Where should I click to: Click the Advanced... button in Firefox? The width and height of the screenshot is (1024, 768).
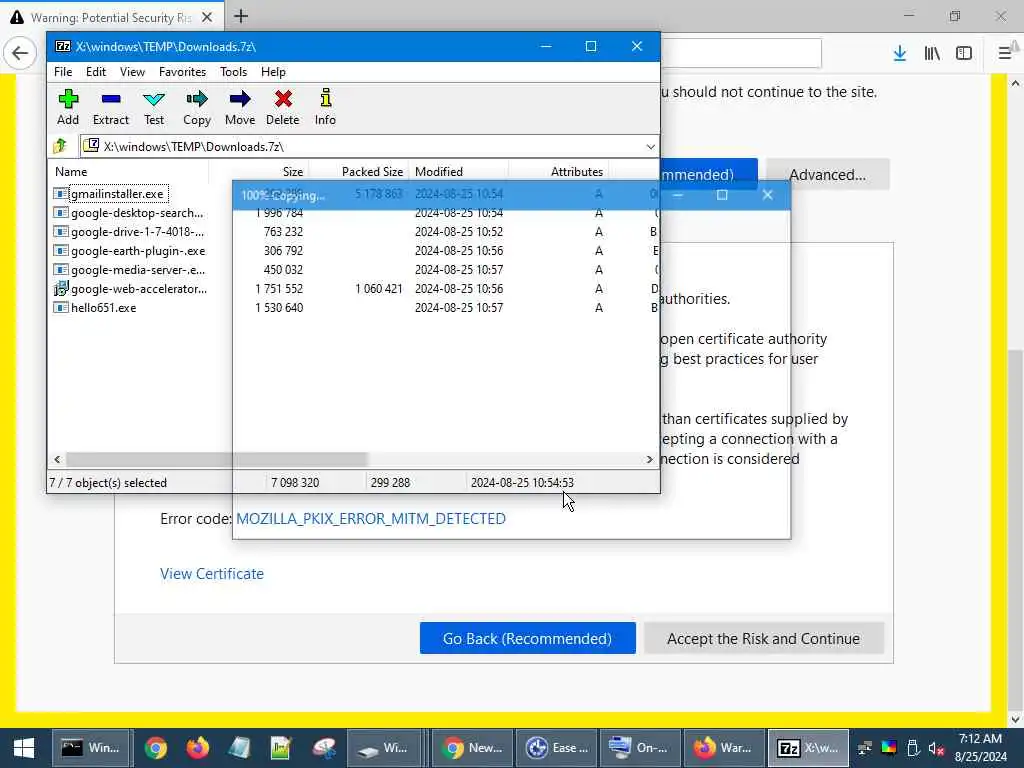(x=827, y=174)
